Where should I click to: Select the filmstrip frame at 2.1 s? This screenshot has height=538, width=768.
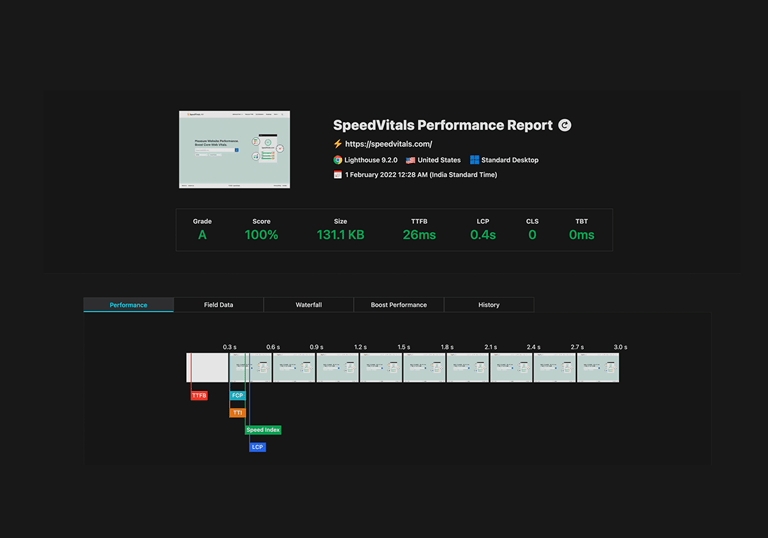click(x=511, y=367)
